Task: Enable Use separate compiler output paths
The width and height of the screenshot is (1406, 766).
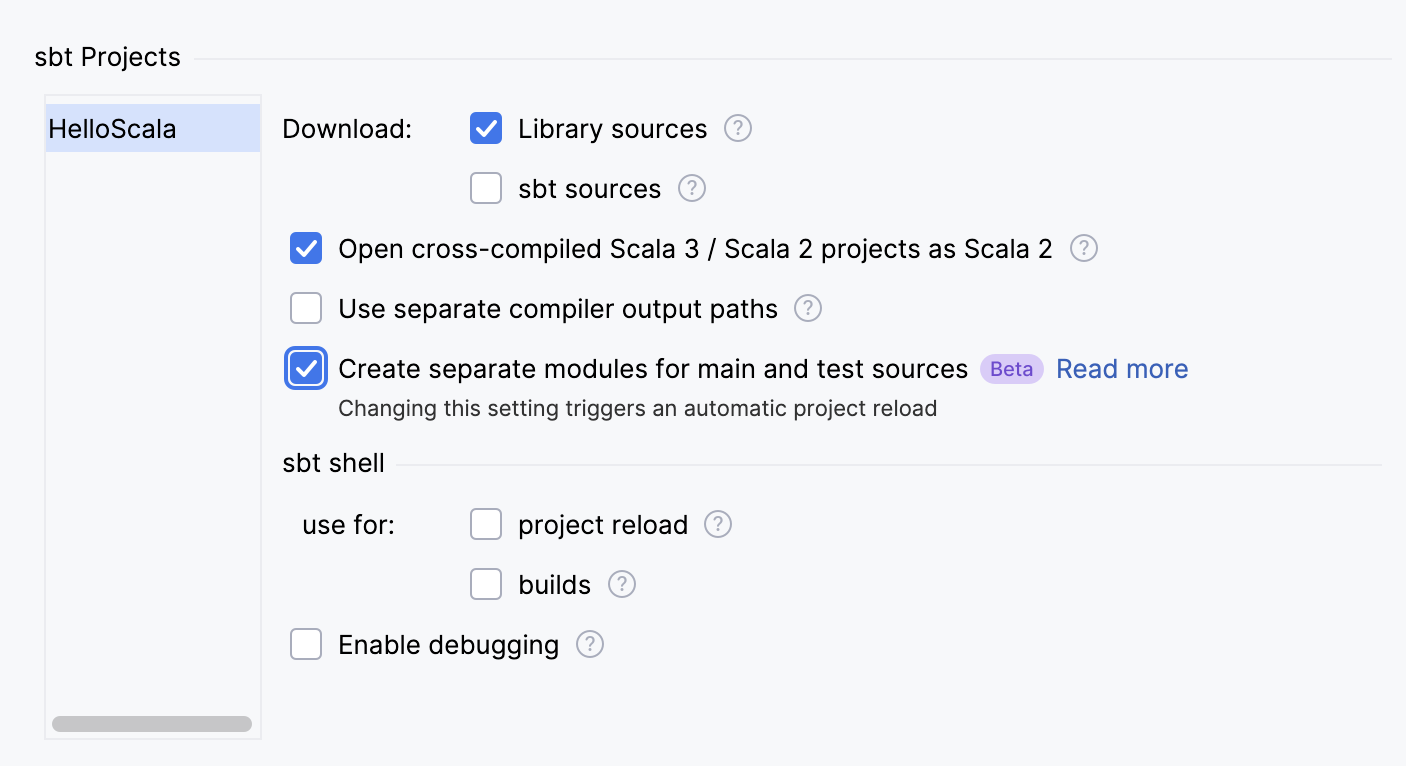Action: pos(306,309)
